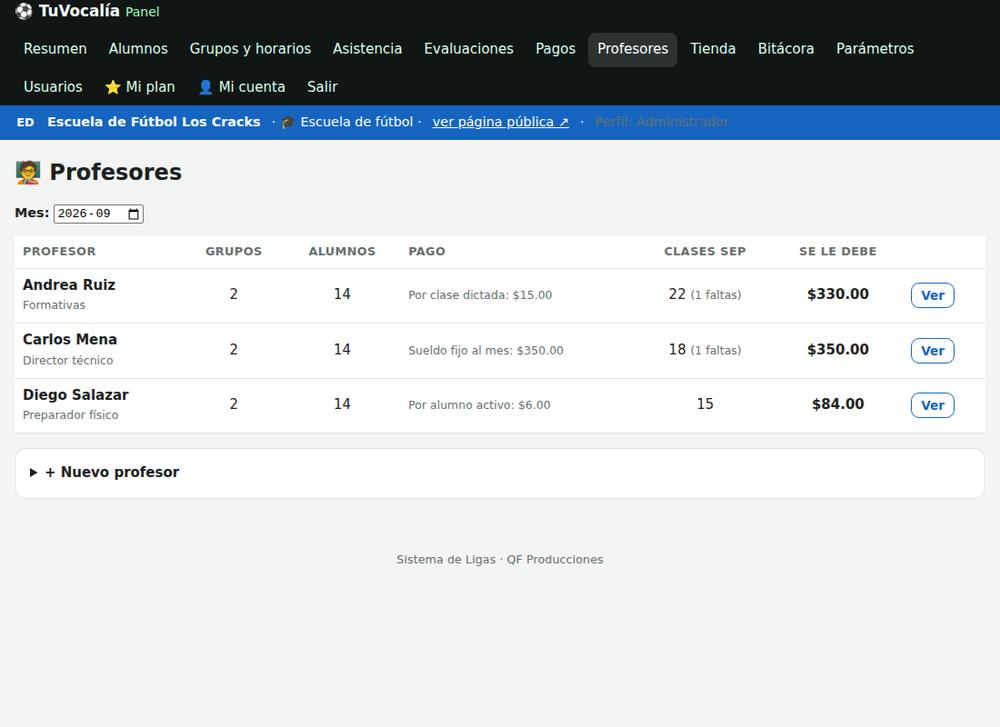Click 'Sueldo fijo al mes: $350.00' text
Screen dimensions: 1000x727
pos(486,350)
